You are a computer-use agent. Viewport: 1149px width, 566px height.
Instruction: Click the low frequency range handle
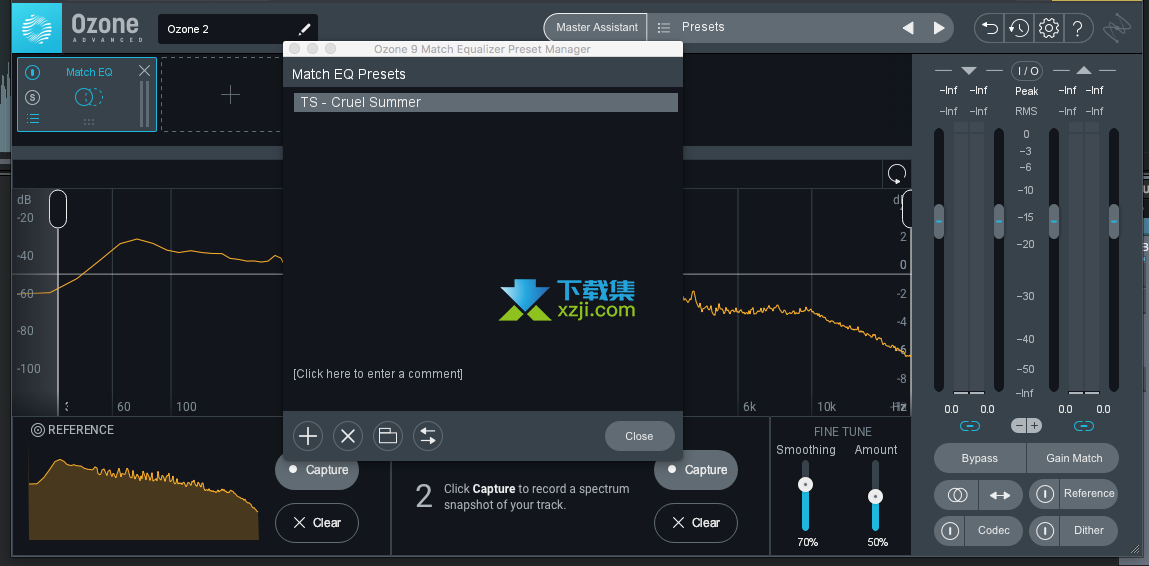click(x=58, y=209)
